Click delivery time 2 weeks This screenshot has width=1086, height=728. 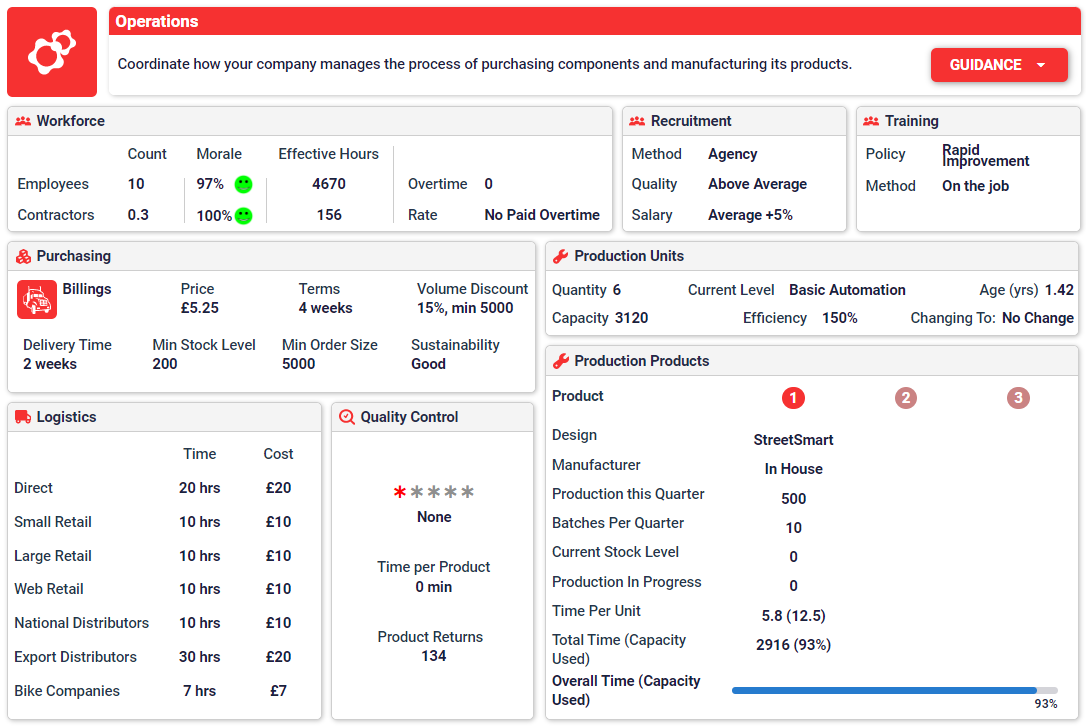[x=50, y=364]
